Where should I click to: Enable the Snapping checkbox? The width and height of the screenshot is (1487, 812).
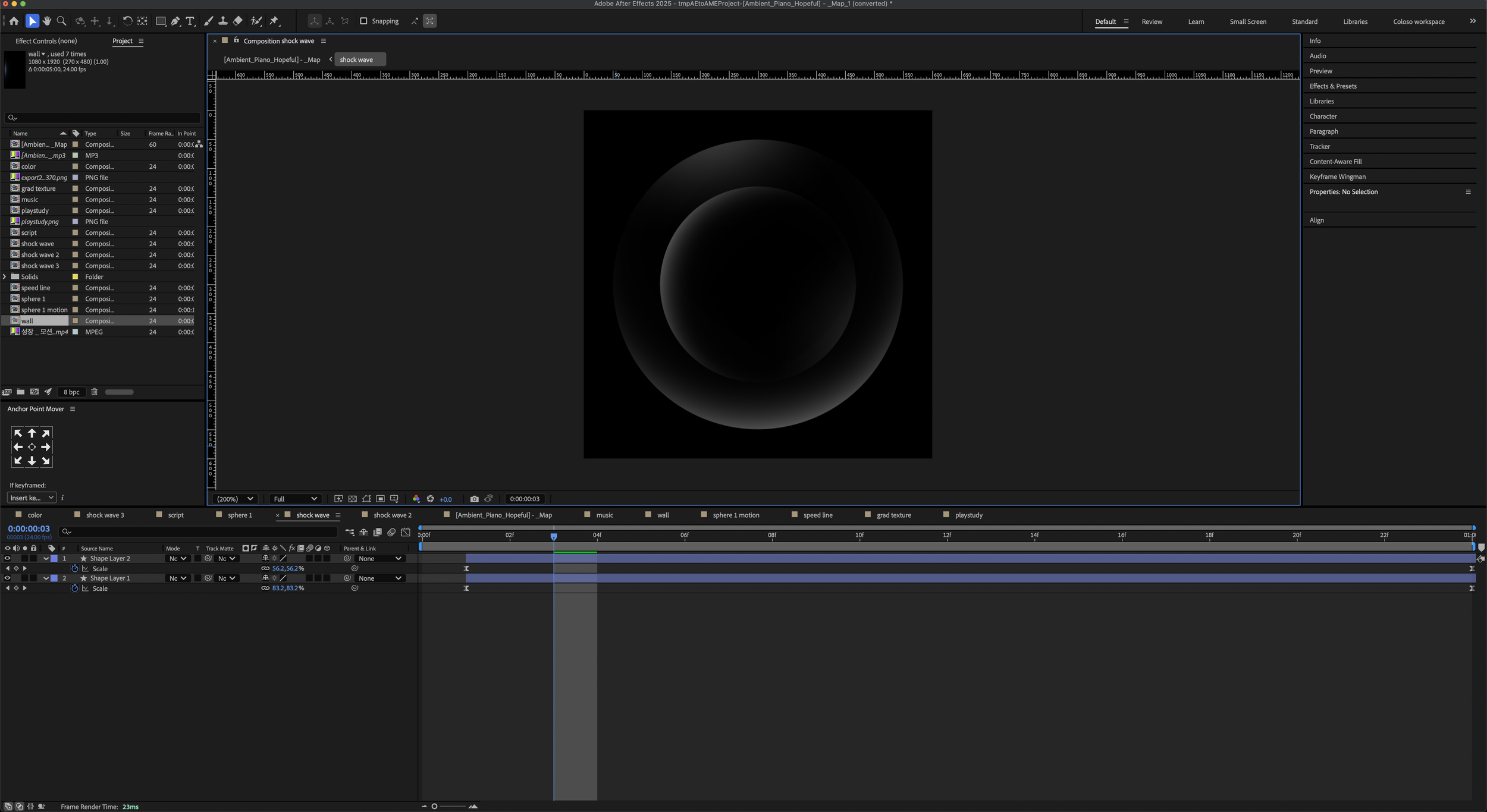363,21
